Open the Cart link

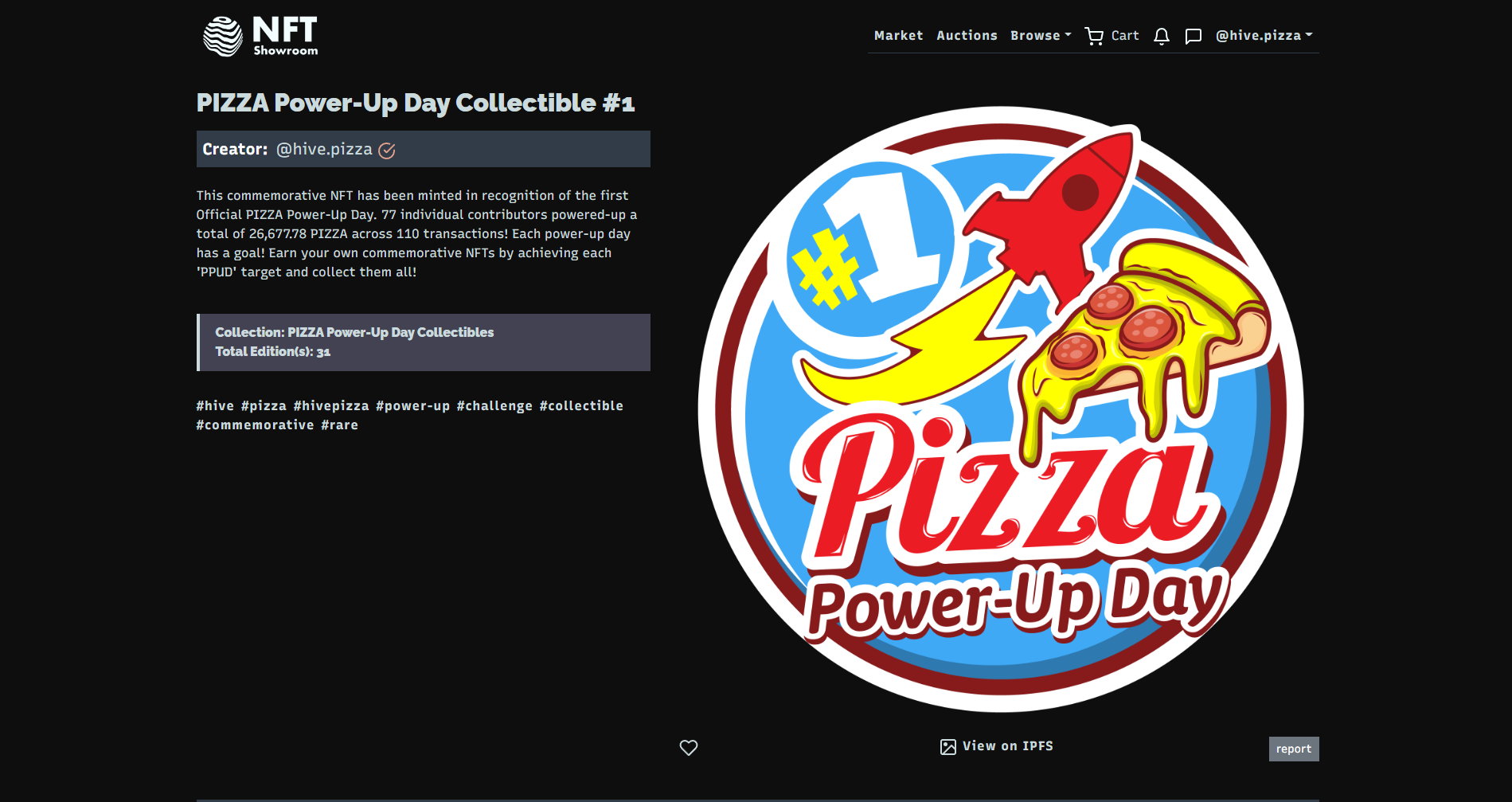tap(1125, 36)
